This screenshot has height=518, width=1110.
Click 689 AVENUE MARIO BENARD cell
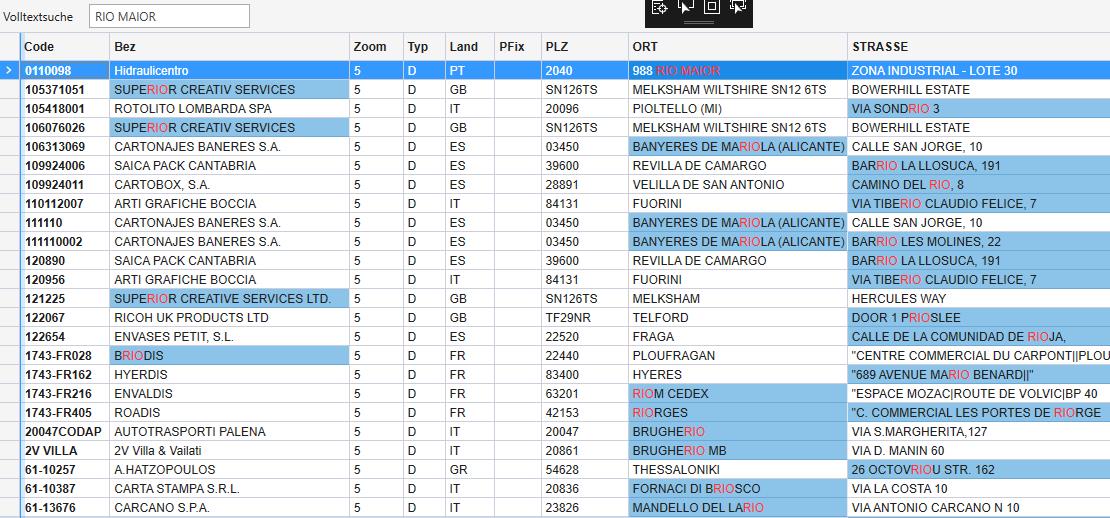coord(979,374)
